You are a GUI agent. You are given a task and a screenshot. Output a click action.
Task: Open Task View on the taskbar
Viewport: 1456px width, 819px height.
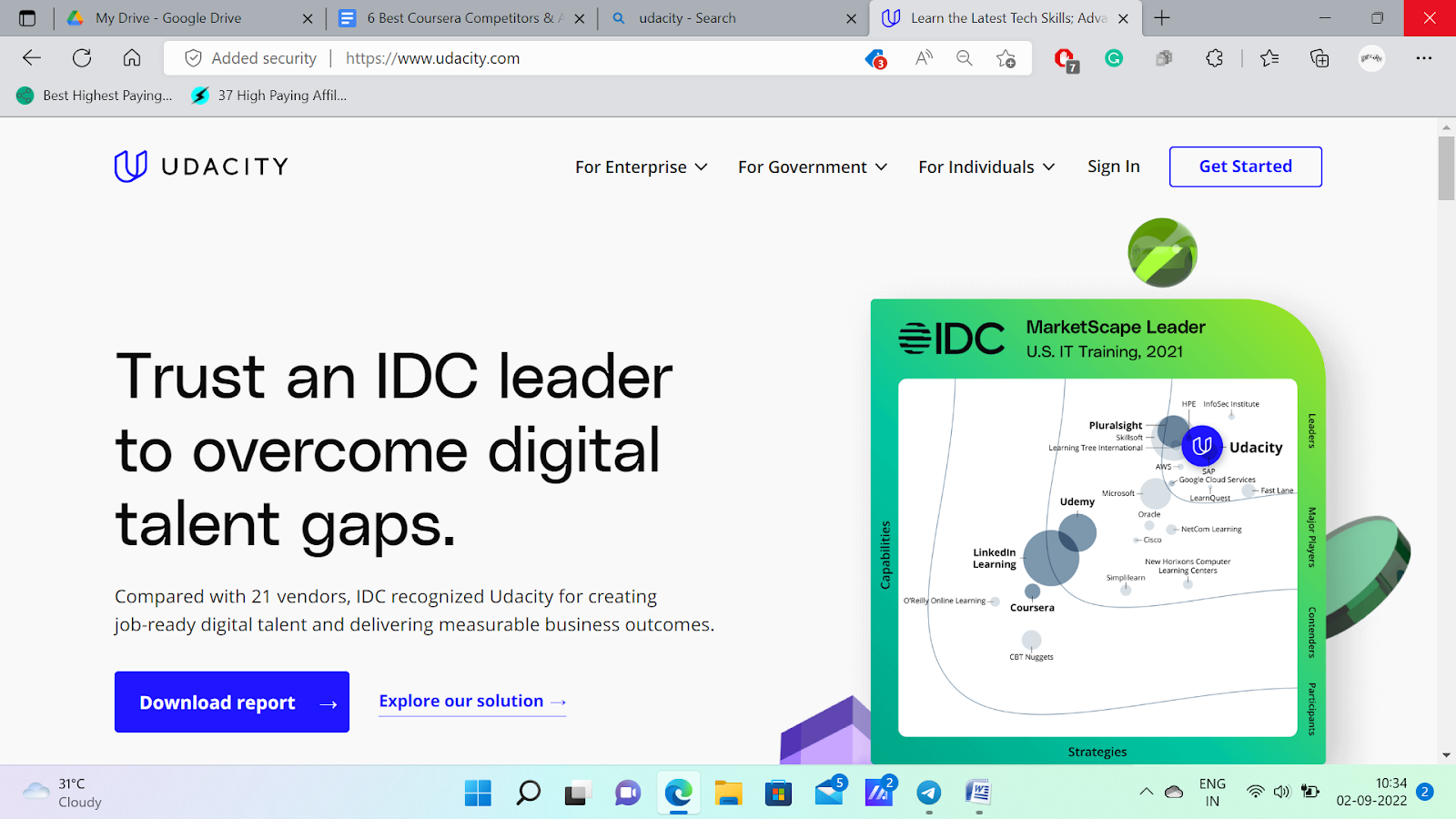[x=578, y=793]
